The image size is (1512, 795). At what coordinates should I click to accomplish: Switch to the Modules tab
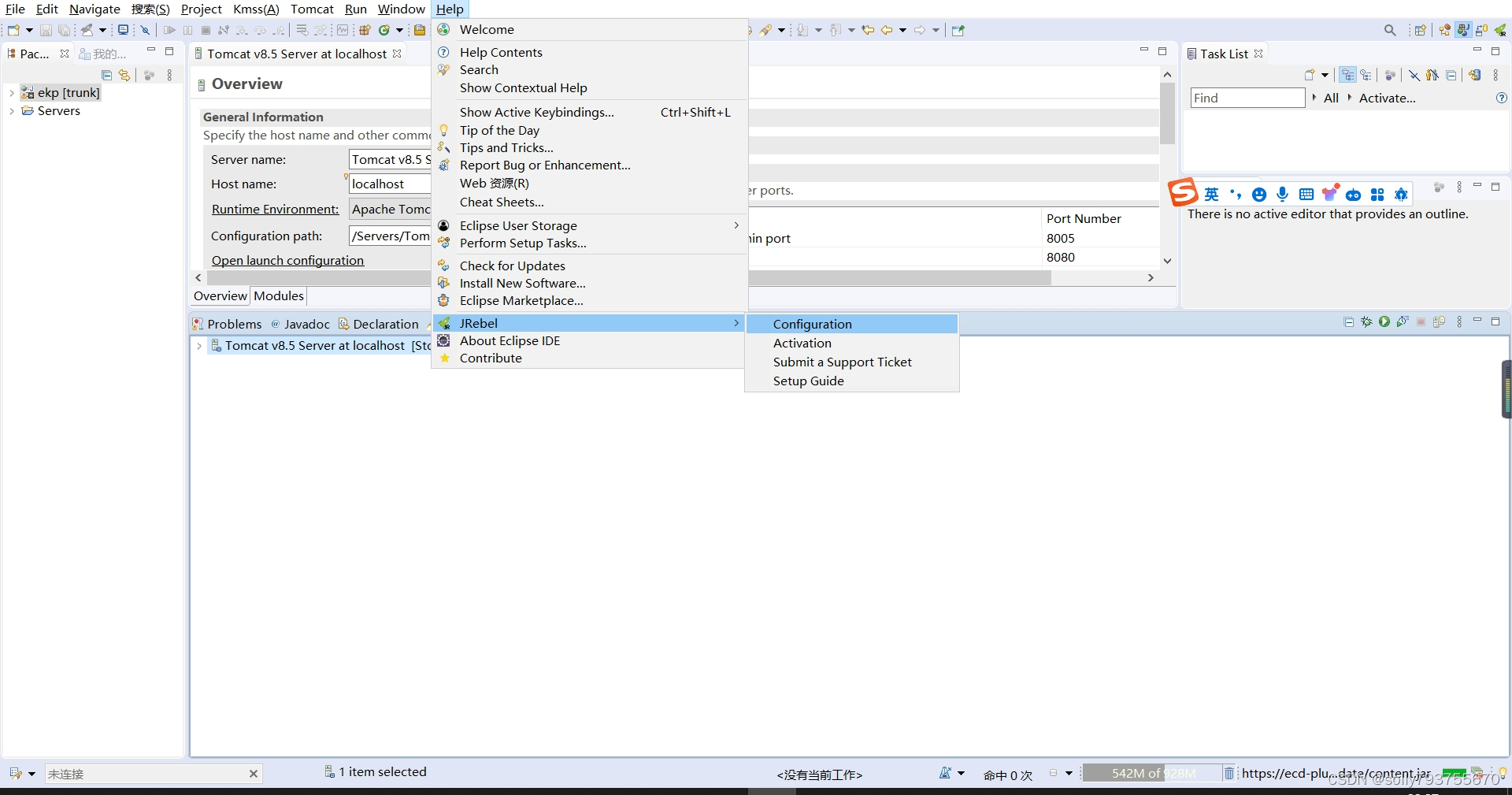pyautogui.click(x=278, y=296)
